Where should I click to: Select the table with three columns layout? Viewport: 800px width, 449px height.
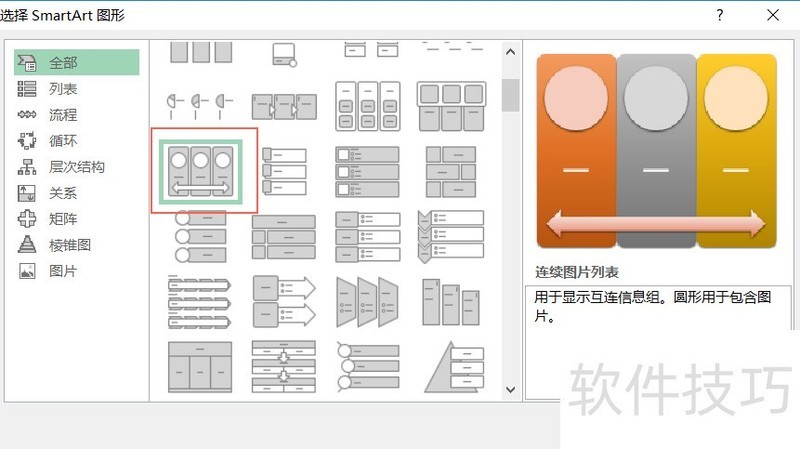(200, 367)
